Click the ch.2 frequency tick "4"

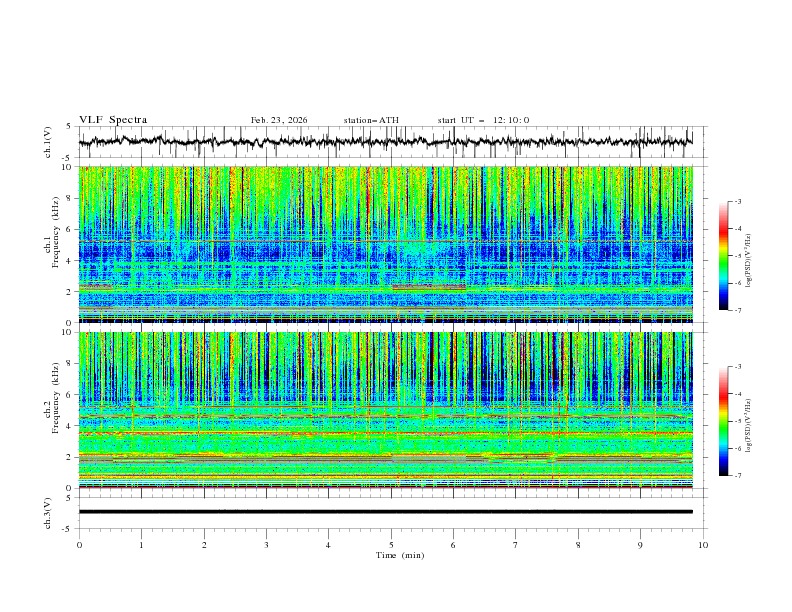(x=69, y=426)
